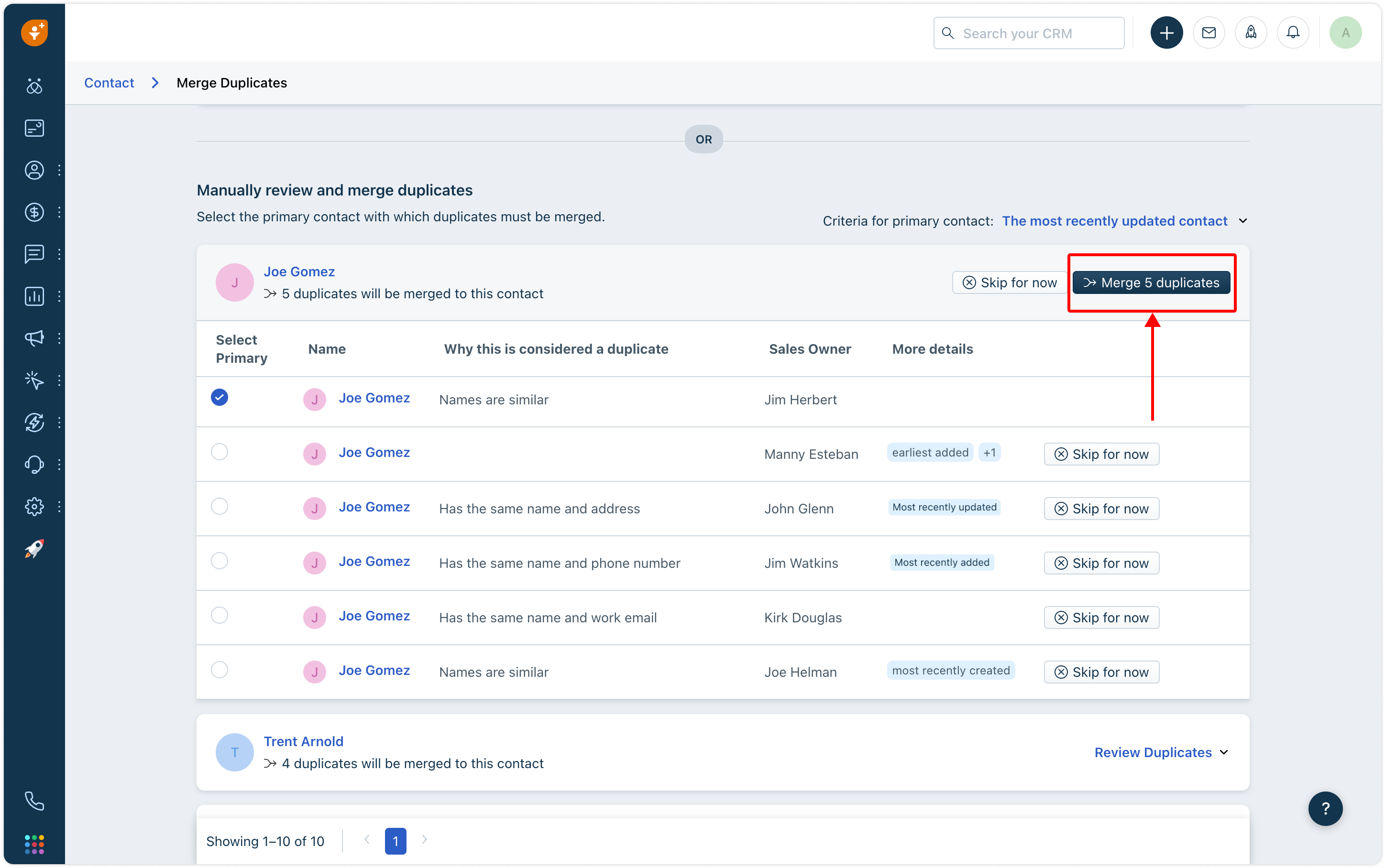
Task: Skip for now on Kirk Douglas row
Action: [1101, 618]
